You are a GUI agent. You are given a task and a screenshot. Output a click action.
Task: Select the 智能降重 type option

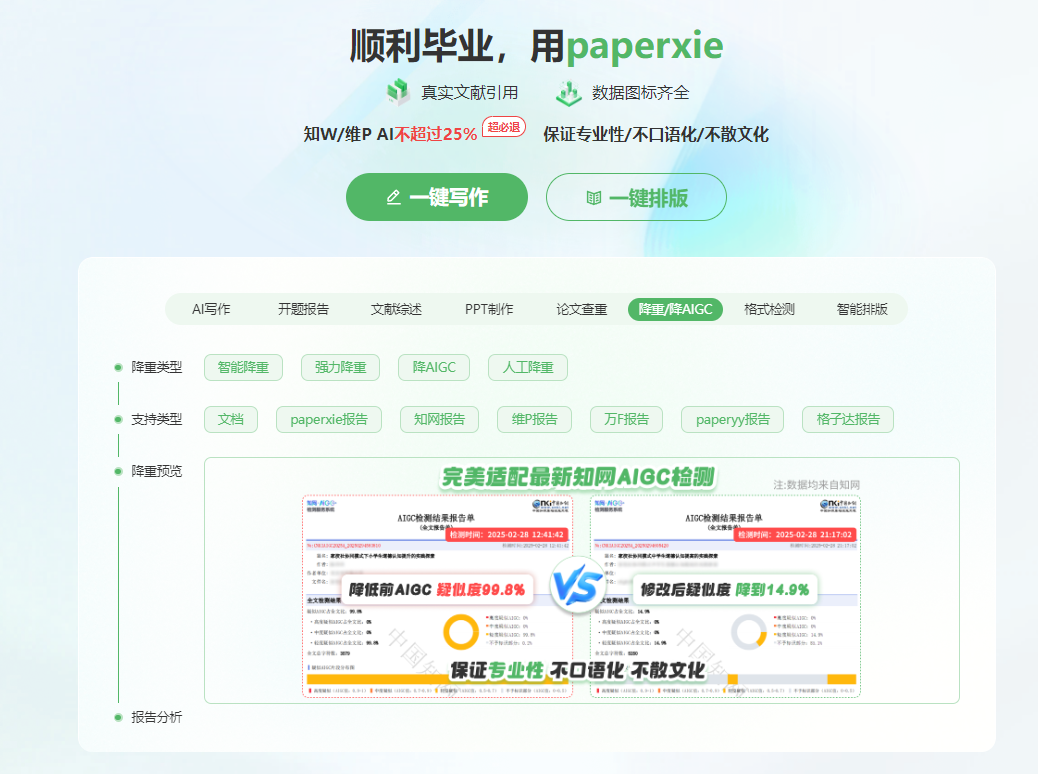[x=243, y=367]
